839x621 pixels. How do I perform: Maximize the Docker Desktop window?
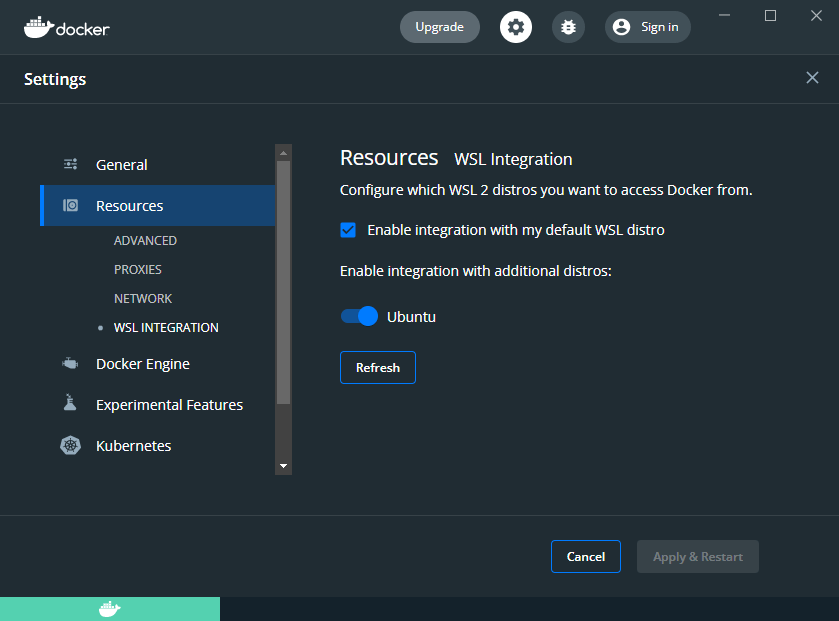(771, 16)
